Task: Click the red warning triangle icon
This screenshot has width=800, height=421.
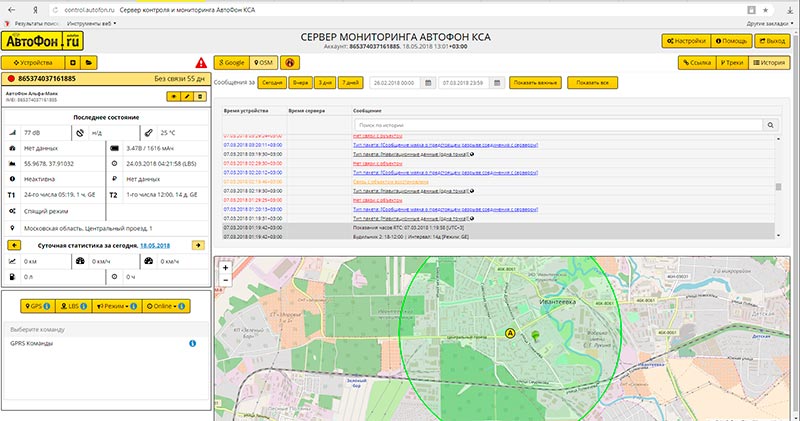Action: 201,63
